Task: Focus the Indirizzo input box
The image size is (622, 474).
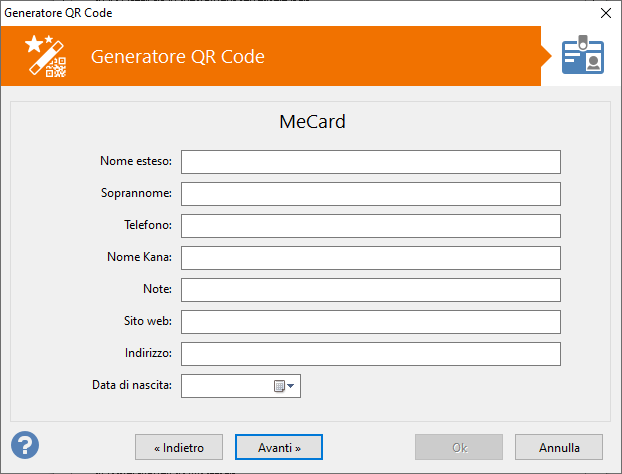Action: coord(370,354)
